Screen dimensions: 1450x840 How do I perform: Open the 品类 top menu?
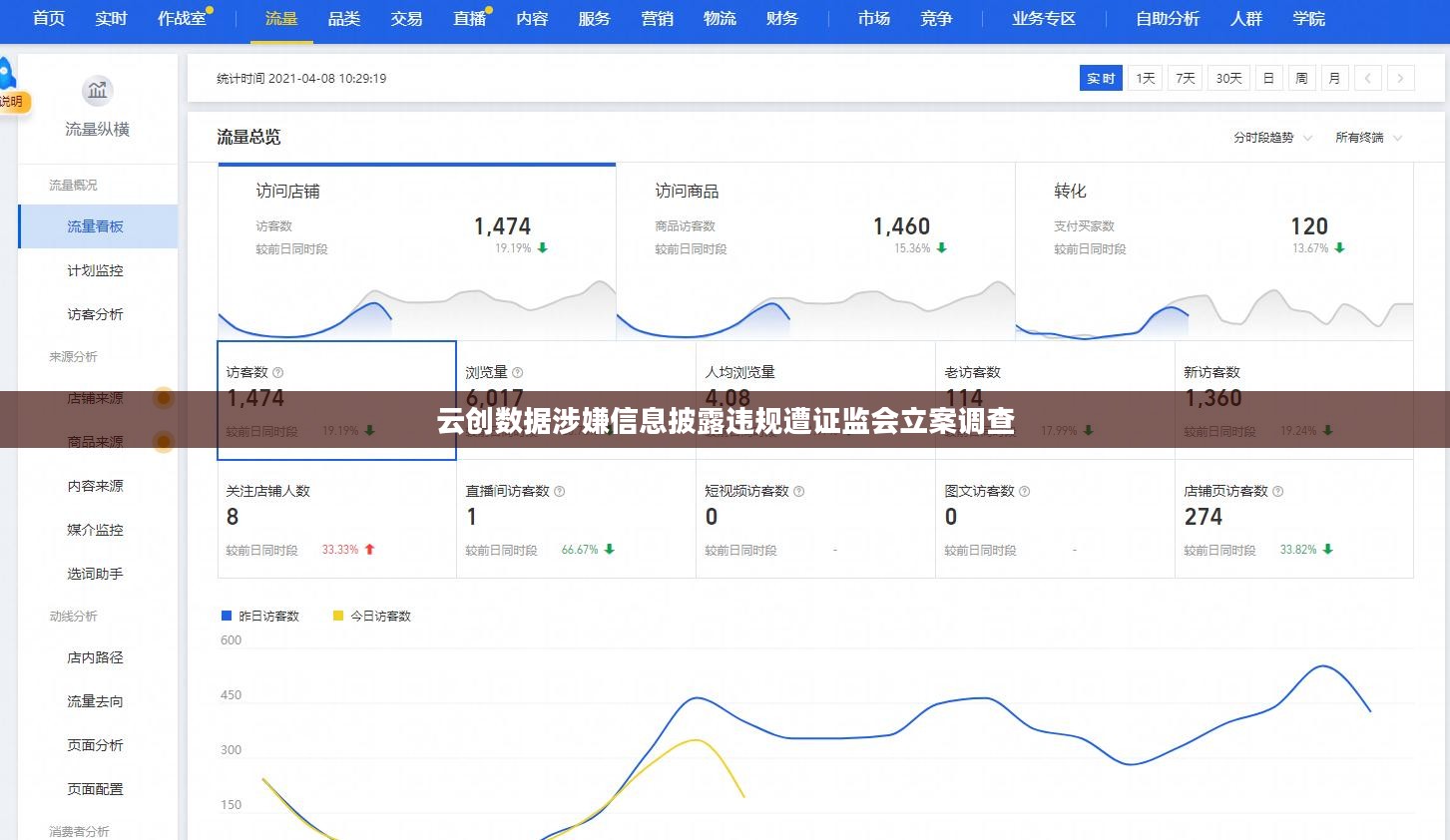[x=344, y=19]
